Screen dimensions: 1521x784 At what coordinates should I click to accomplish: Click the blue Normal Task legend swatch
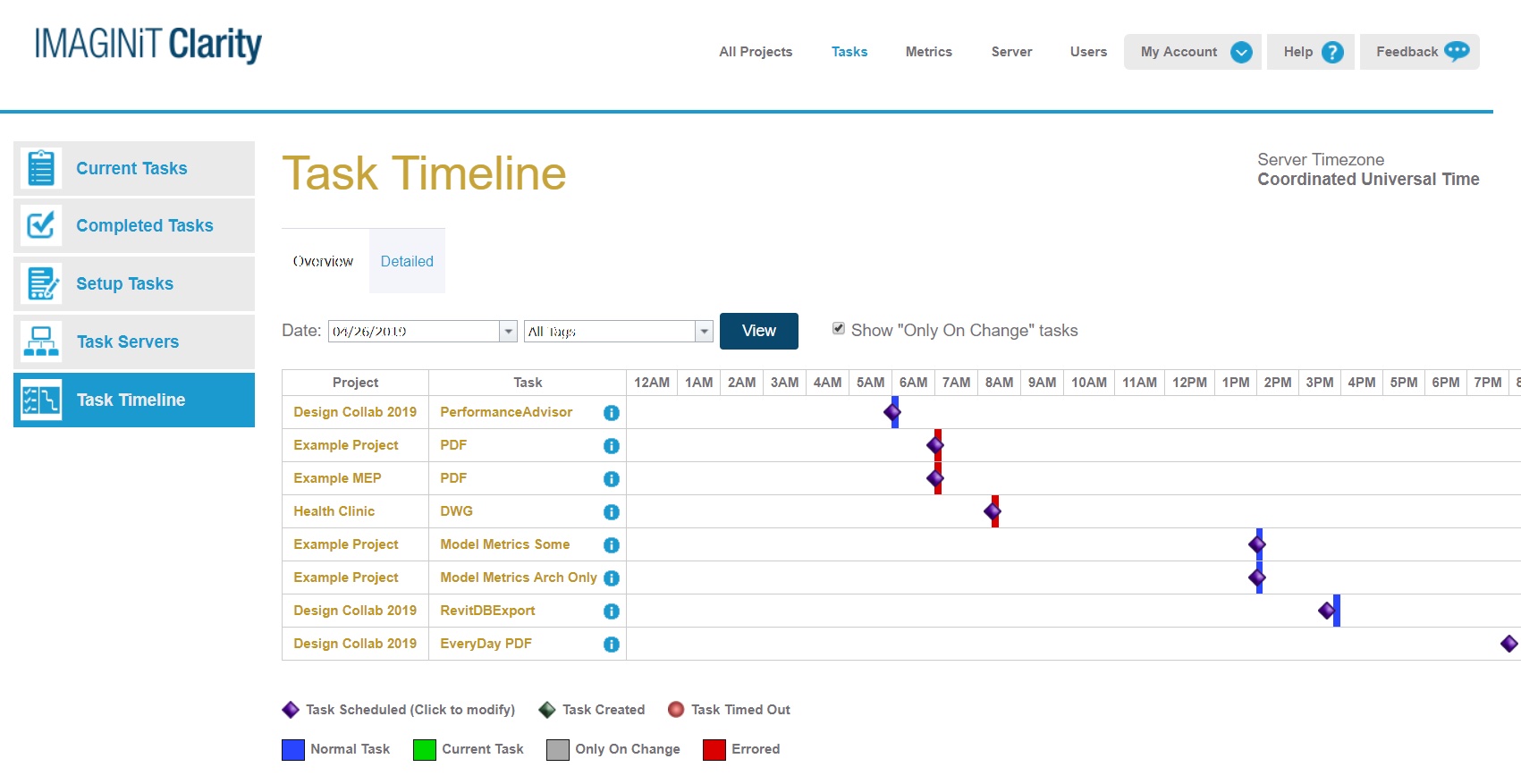[x=293, y=750]
